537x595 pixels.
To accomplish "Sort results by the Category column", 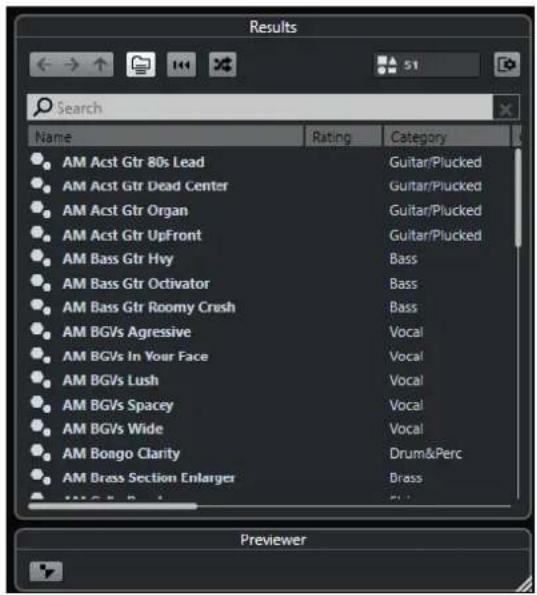I will click(447, 137).
